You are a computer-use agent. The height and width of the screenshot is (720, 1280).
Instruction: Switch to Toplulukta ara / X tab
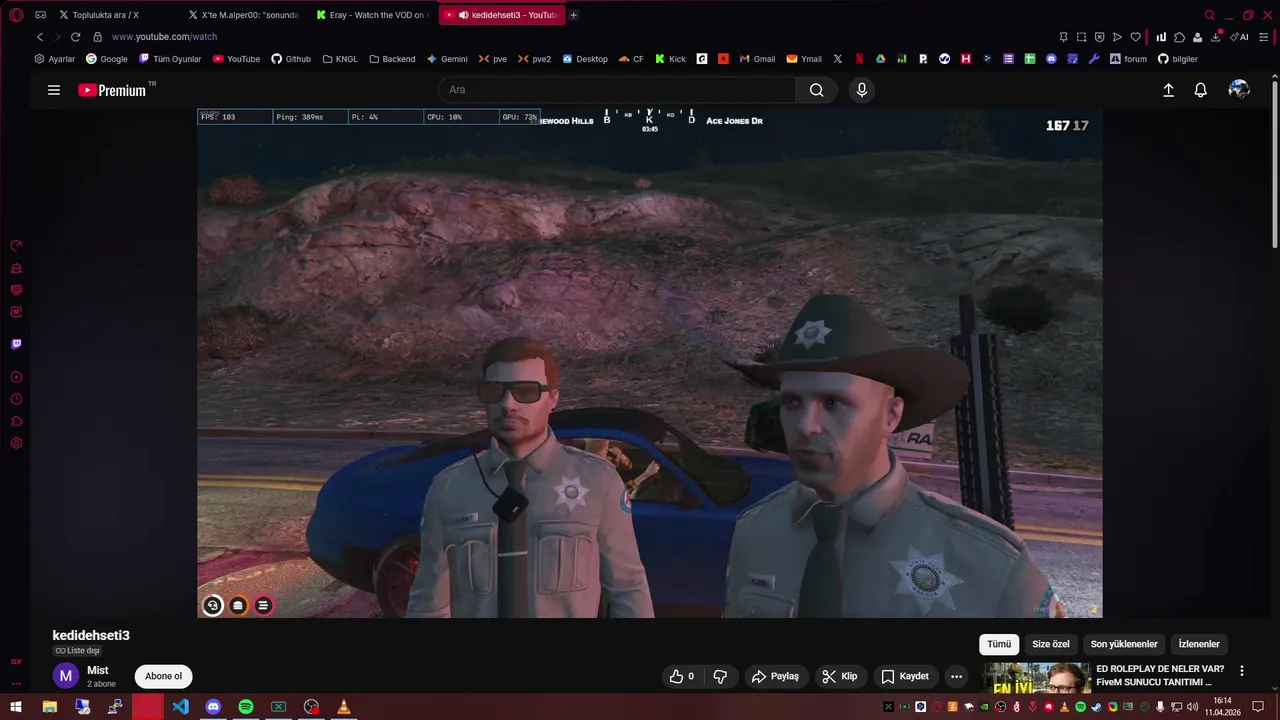tap(105, 15)
